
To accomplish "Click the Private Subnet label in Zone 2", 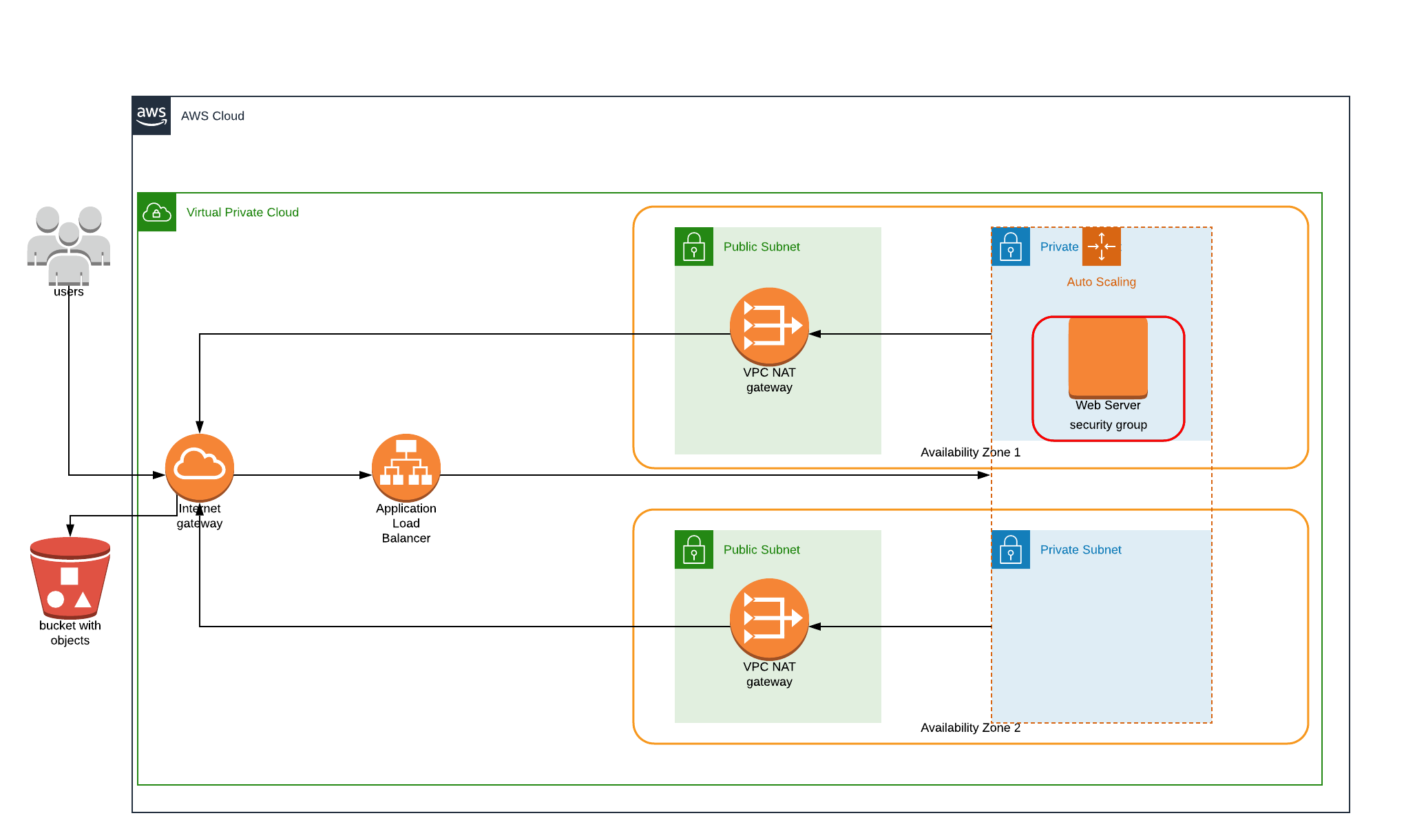I will tap(1080, 549).
